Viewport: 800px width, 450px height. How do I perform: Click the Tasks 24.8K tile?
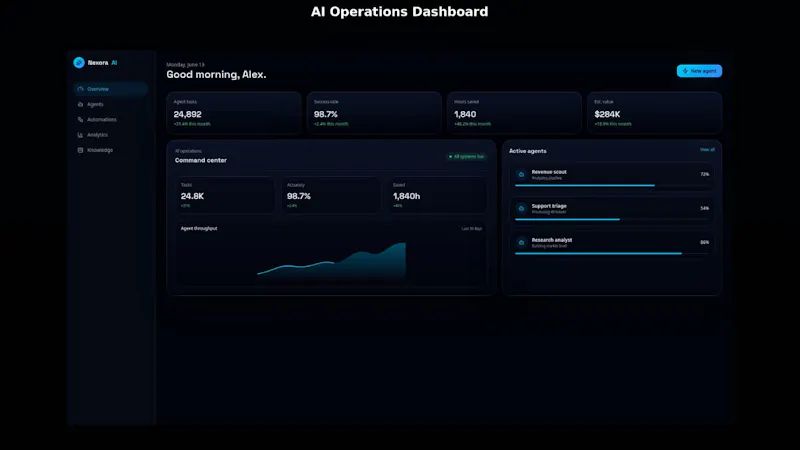tap(225, 195)
